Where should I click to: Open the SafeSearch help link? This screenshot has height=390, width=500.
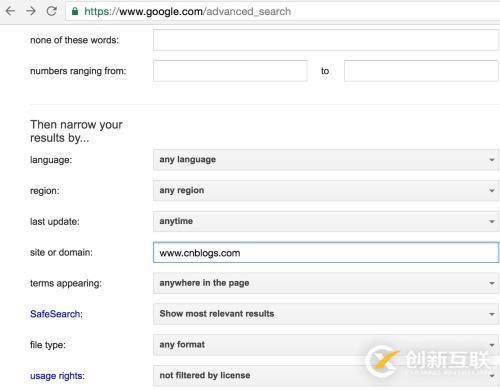click(x=55, y=314)
